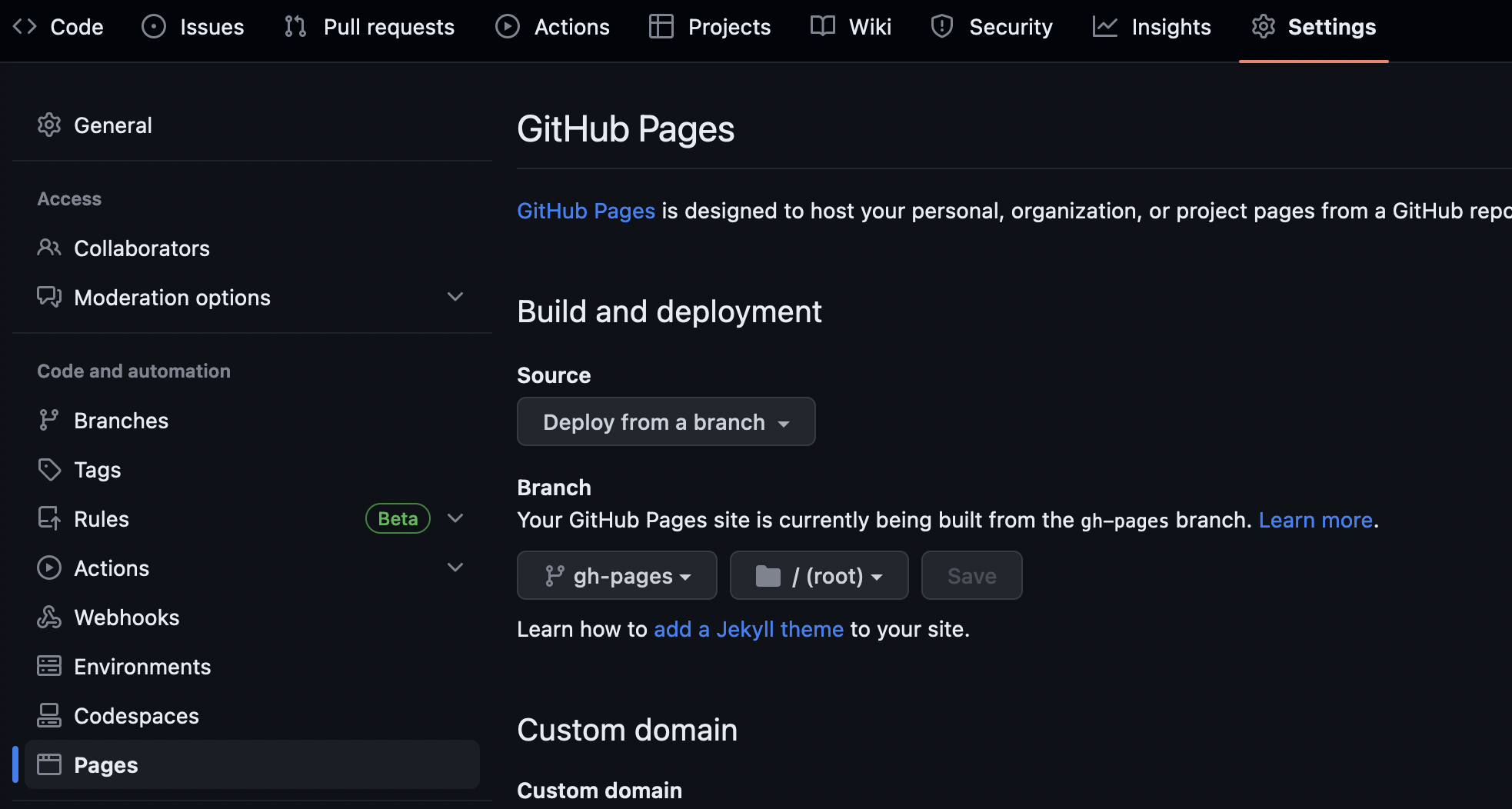Follow the GitHub Pages link
This screenshot has width=1512, height=809.
click(x=586, y=211)
